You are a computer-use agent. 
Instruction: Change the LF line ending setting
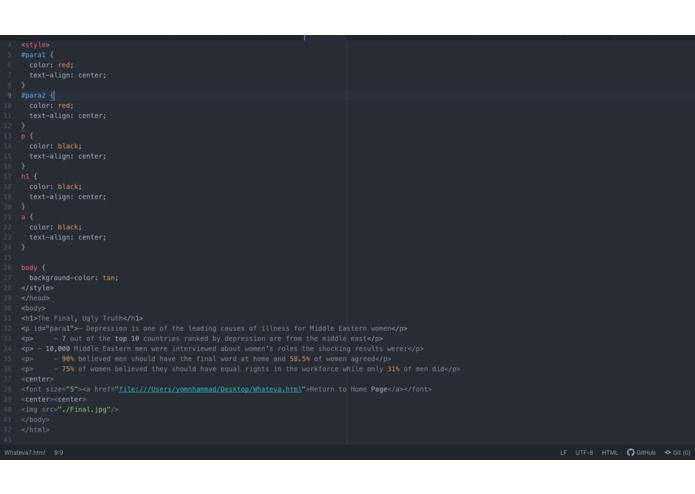pyautogui.click(x=563, y=452)
